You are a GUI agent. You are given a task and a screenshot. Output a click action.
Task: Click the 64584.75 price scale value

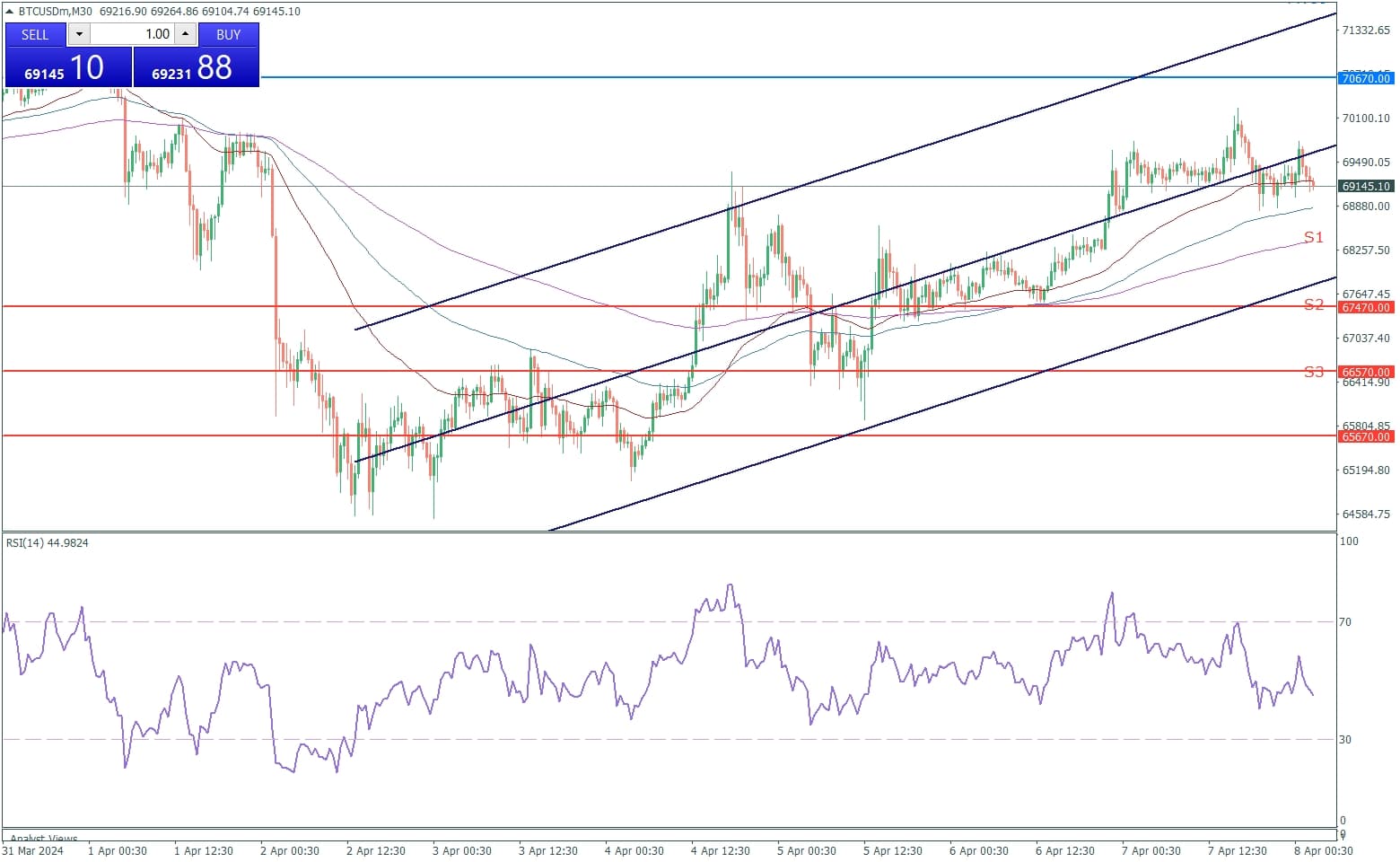[x=1366, y=515]
